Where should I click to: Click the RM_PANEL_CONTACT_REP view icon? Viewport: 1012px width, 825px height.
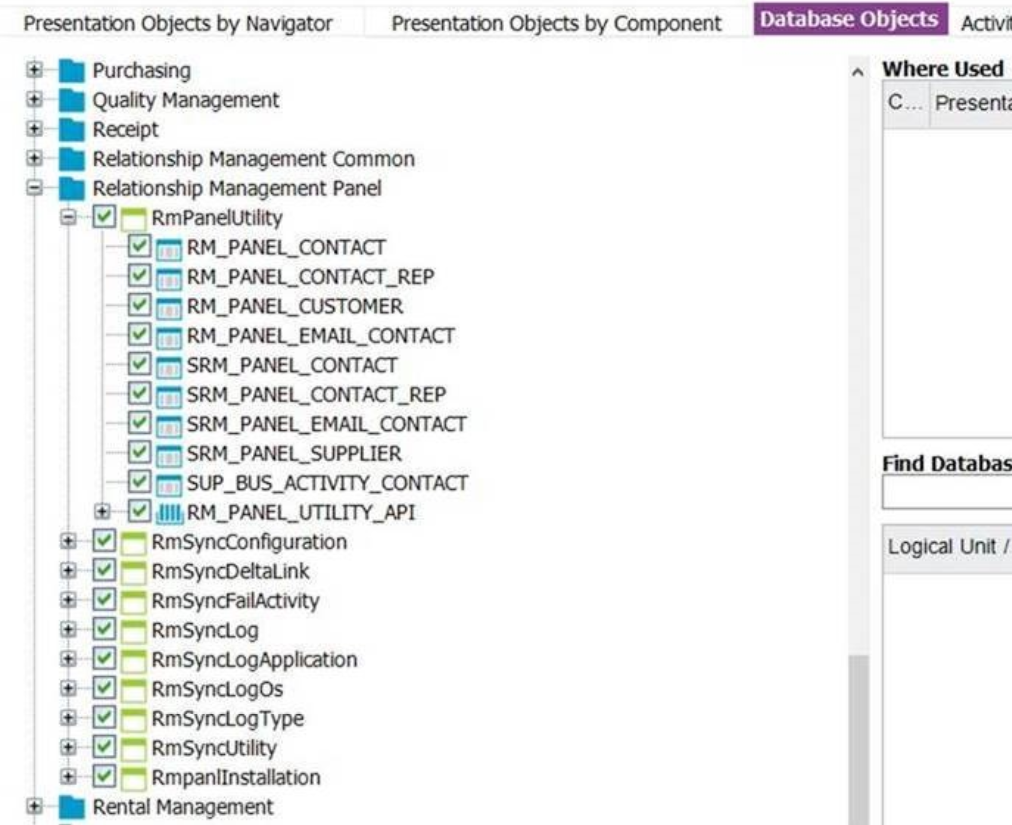pos(169,278)
